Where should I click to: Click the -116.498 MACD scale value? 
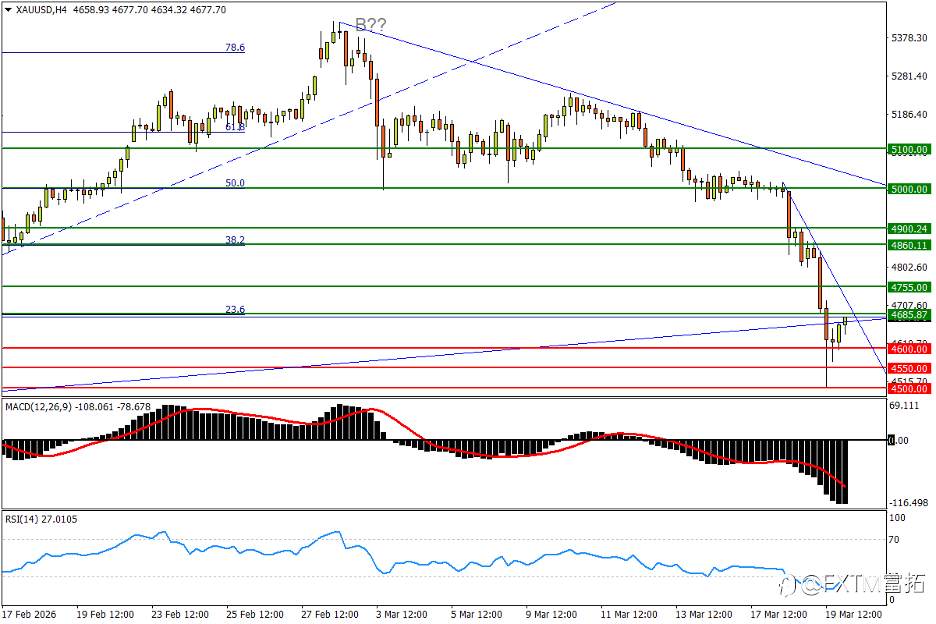(909, 503)
